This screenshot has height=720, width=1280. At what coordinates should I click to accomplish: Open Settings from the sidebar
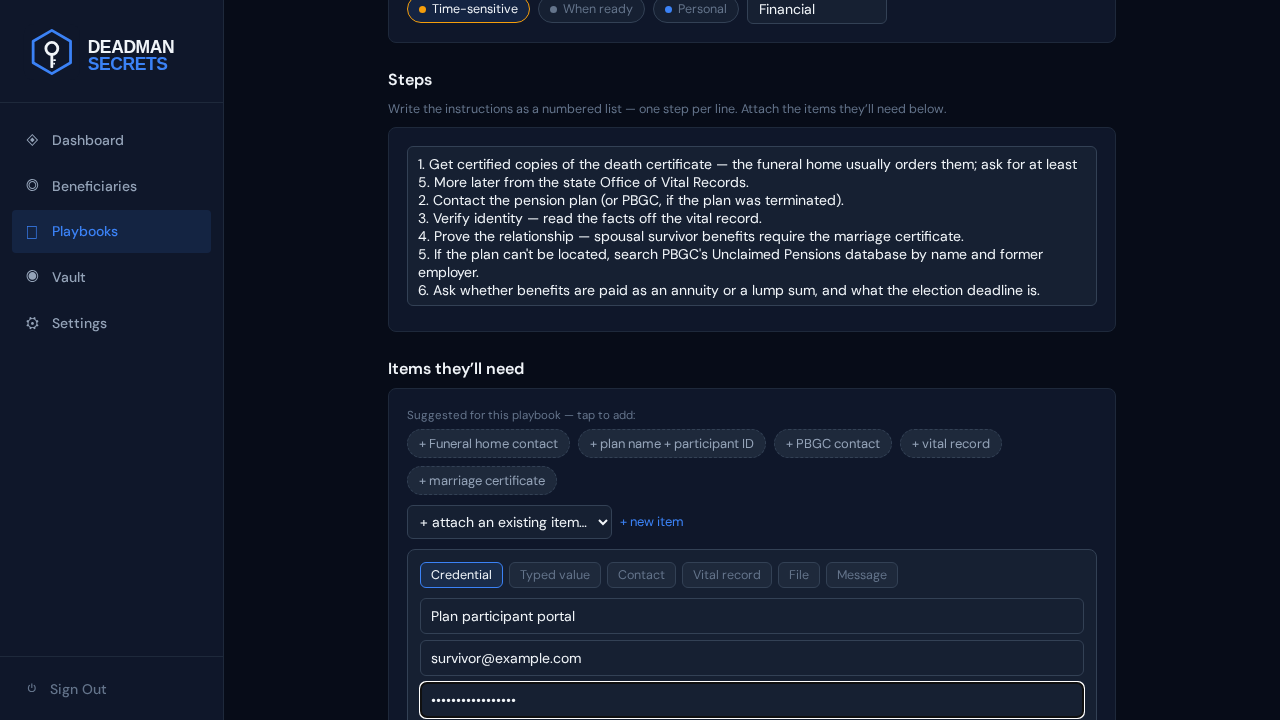click(x=111, y=323)
